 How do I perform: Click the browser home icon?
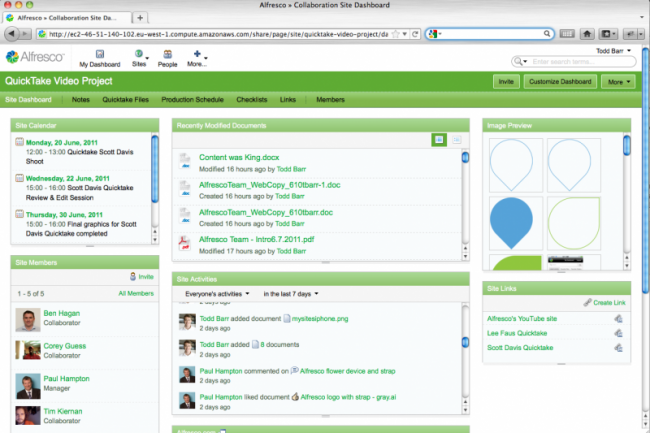(587, 34)
